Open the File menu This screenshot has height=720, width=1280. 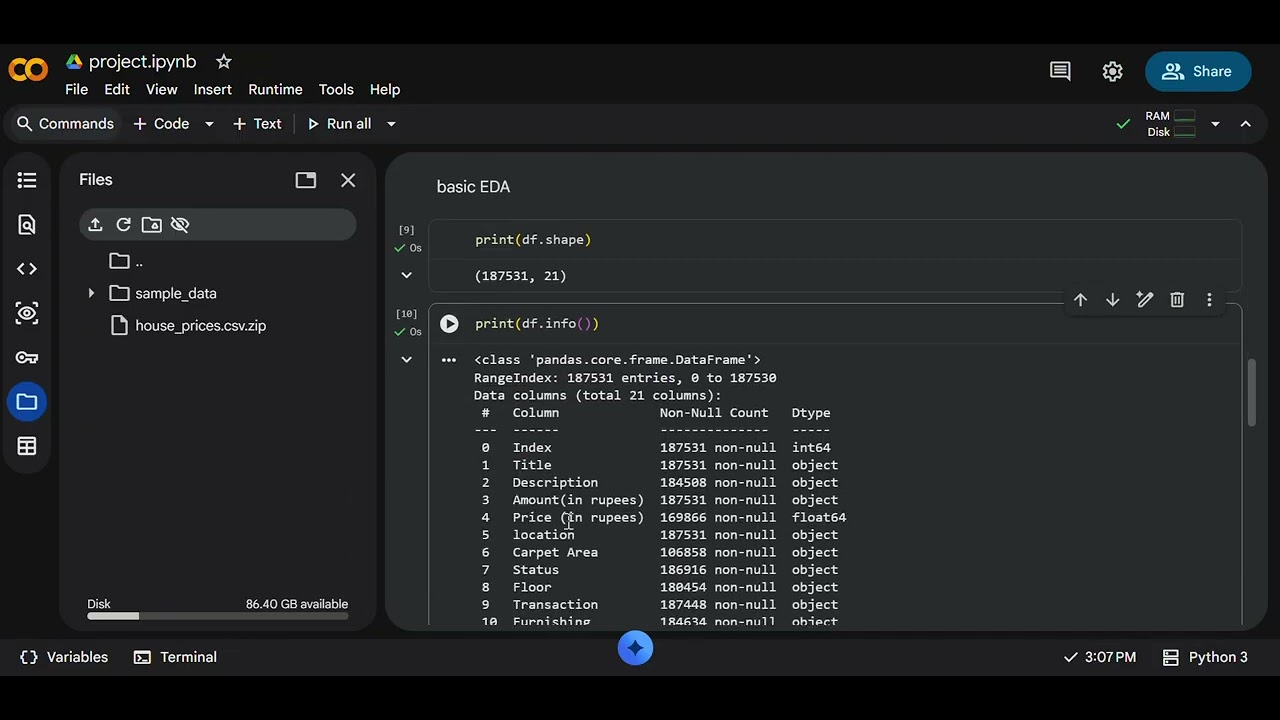click(x=76, y=89)
